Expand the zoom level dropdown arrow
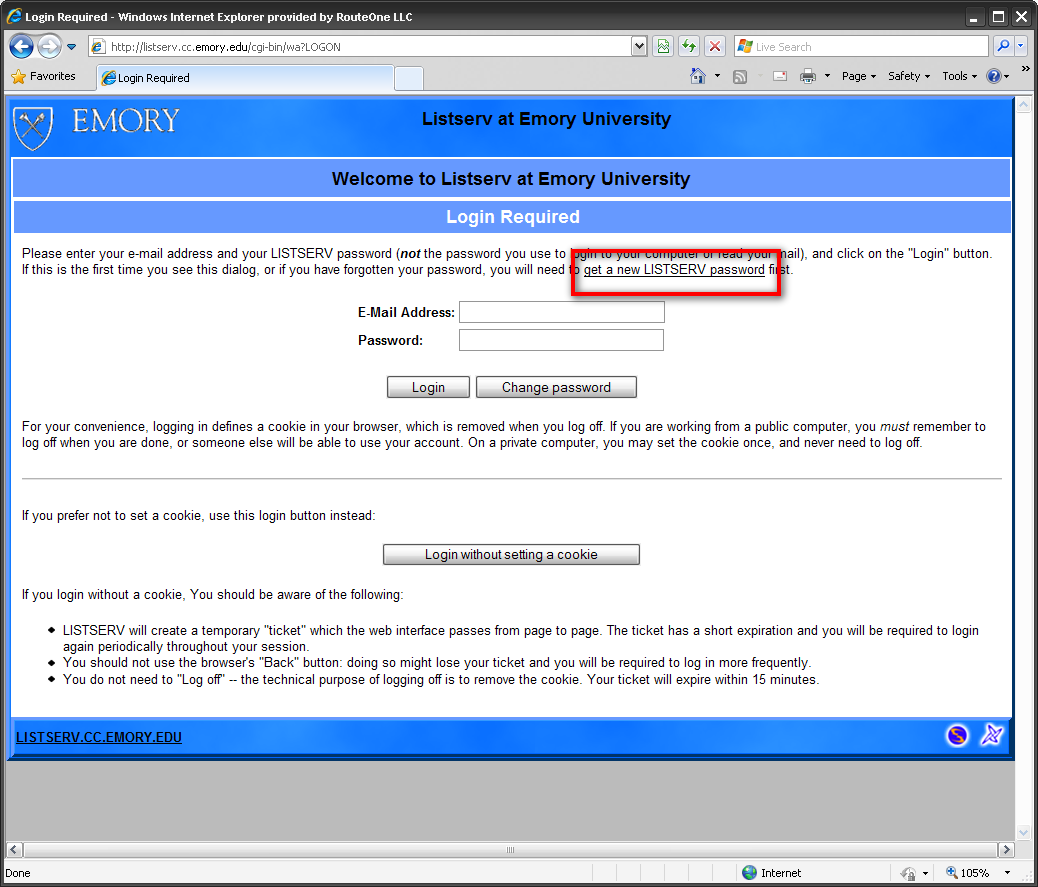Image resolution: width=1038 pixels, height=887 pixels. pos(1007,872)
